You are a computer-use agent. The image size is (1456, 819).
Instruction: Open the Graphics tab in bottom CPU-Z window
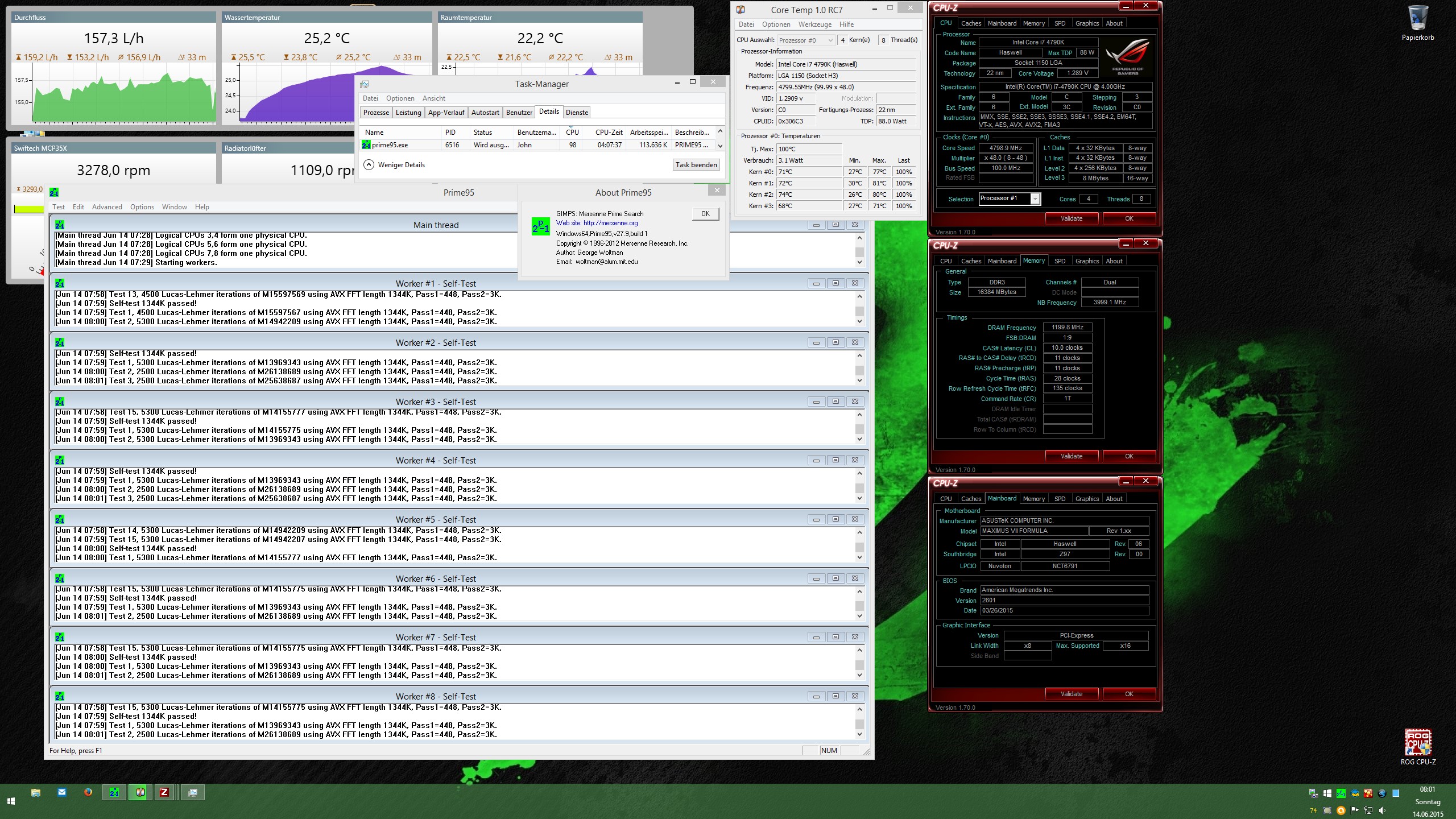point(1087,499)
